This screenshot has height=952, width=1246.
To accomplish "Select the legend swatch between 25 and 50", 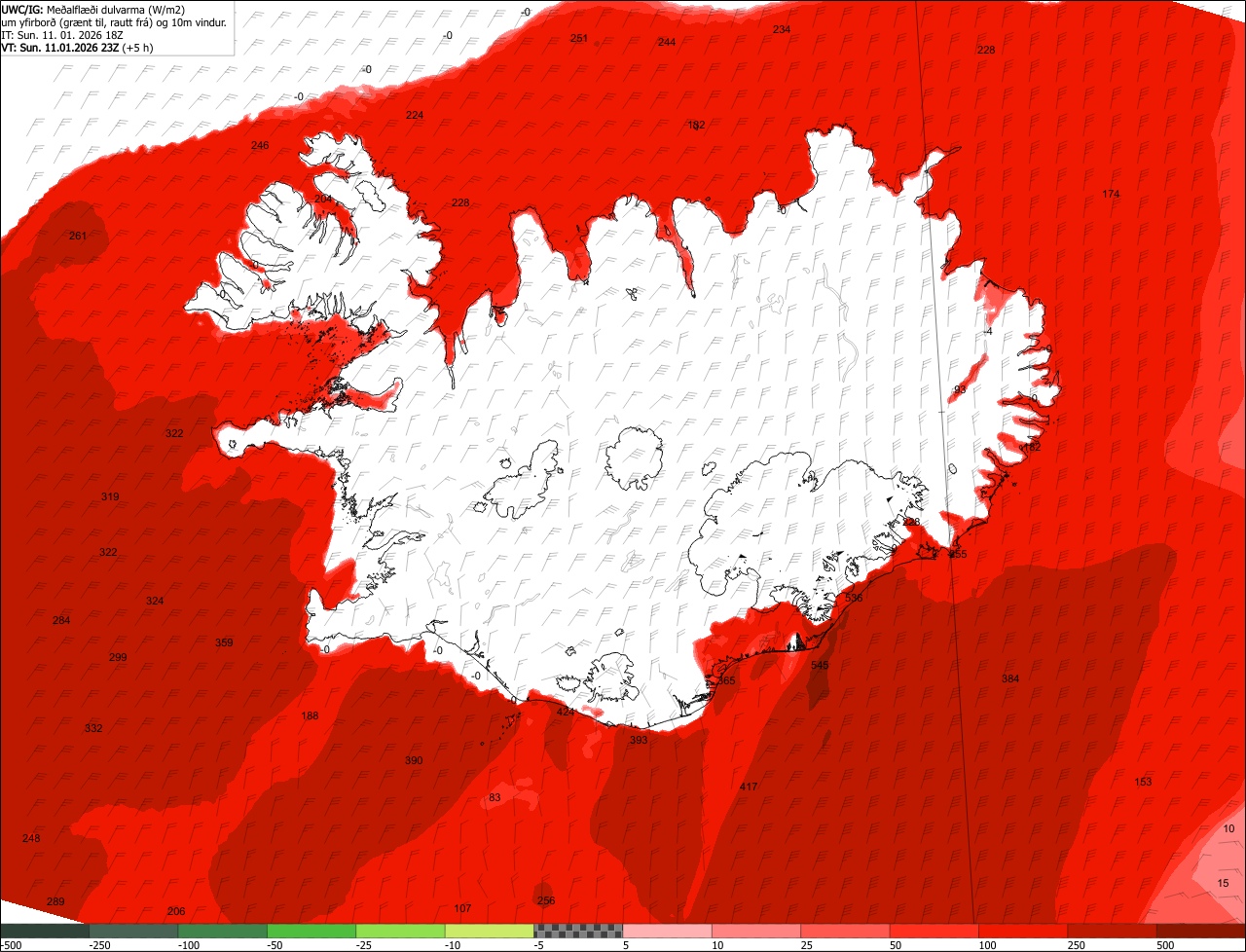I will (845, 931).
